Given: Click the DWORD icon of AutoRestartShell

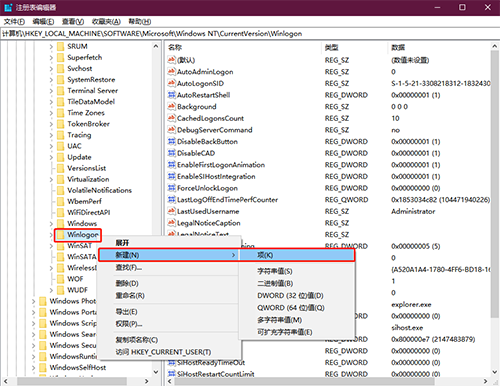Looking at the screenshot, I should [x=171, y=95].
